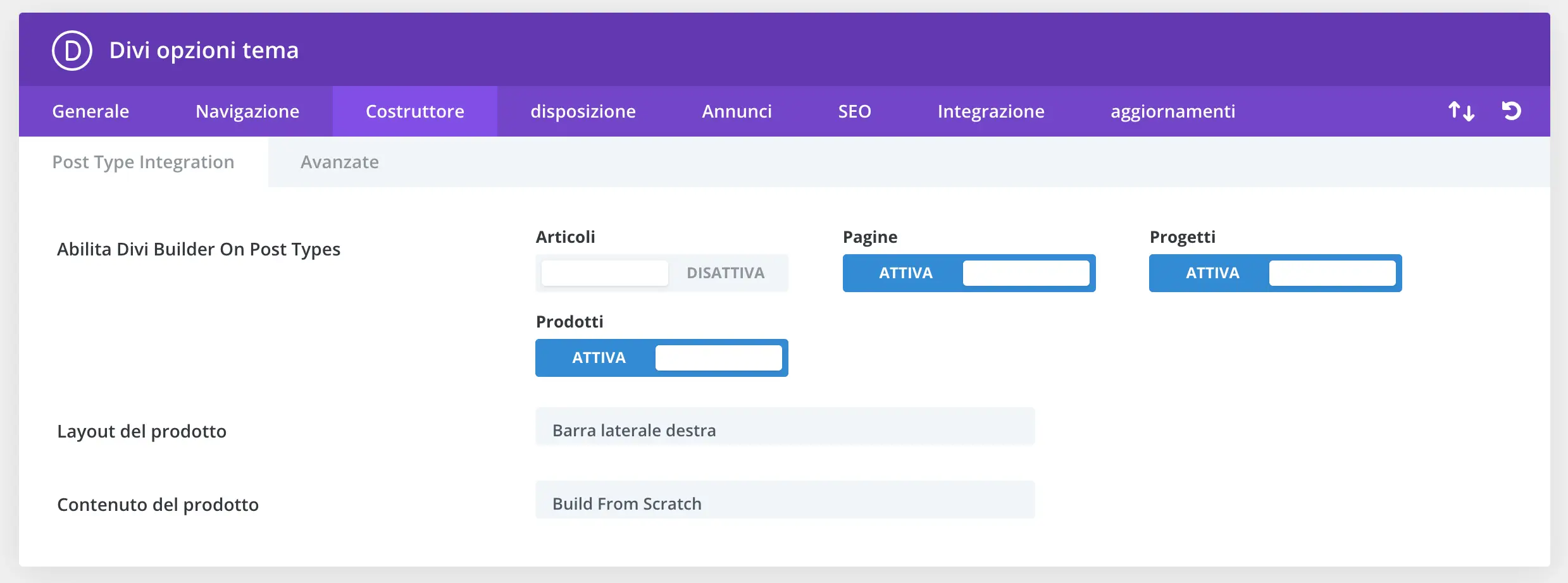Image resolution: width=1568 pixels, height=583 pixels.
Task: Enable Divi Builder for Articoli
Action: [x=661, y=273]
